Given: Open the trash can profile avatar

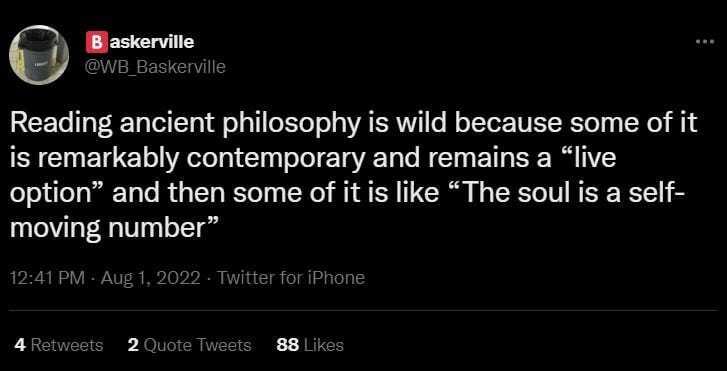Looking at the screenshot, I should coord(39,55).
